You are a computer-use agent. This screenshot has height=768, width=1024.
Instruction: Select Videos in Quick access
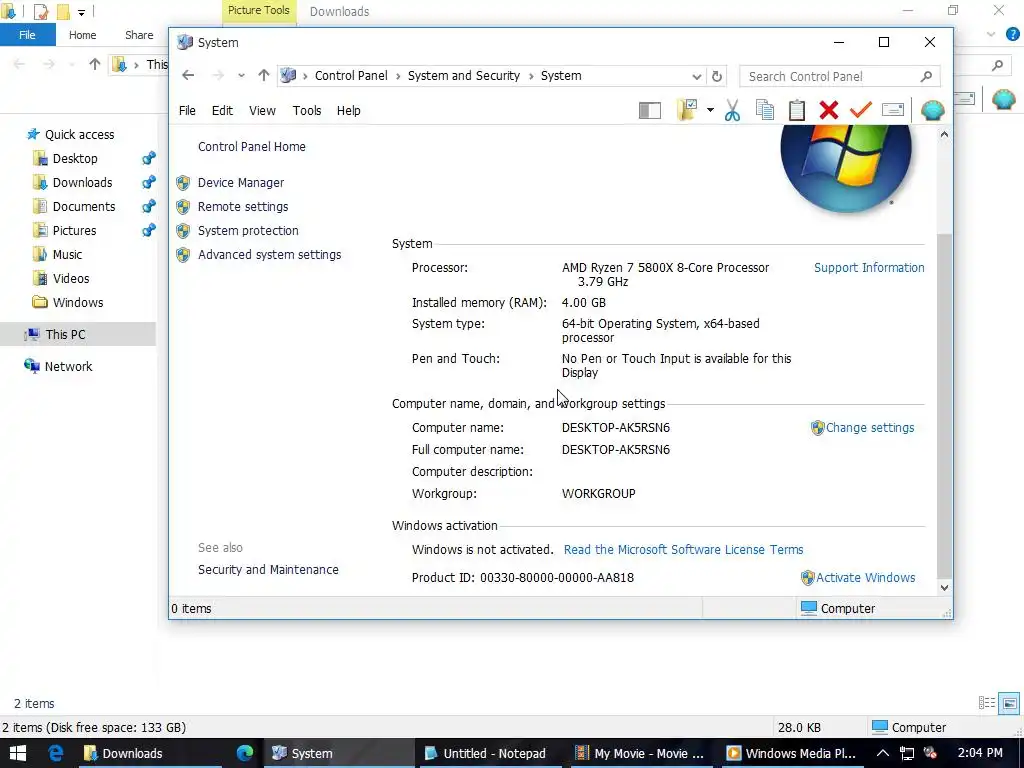[x=71, y=279]
